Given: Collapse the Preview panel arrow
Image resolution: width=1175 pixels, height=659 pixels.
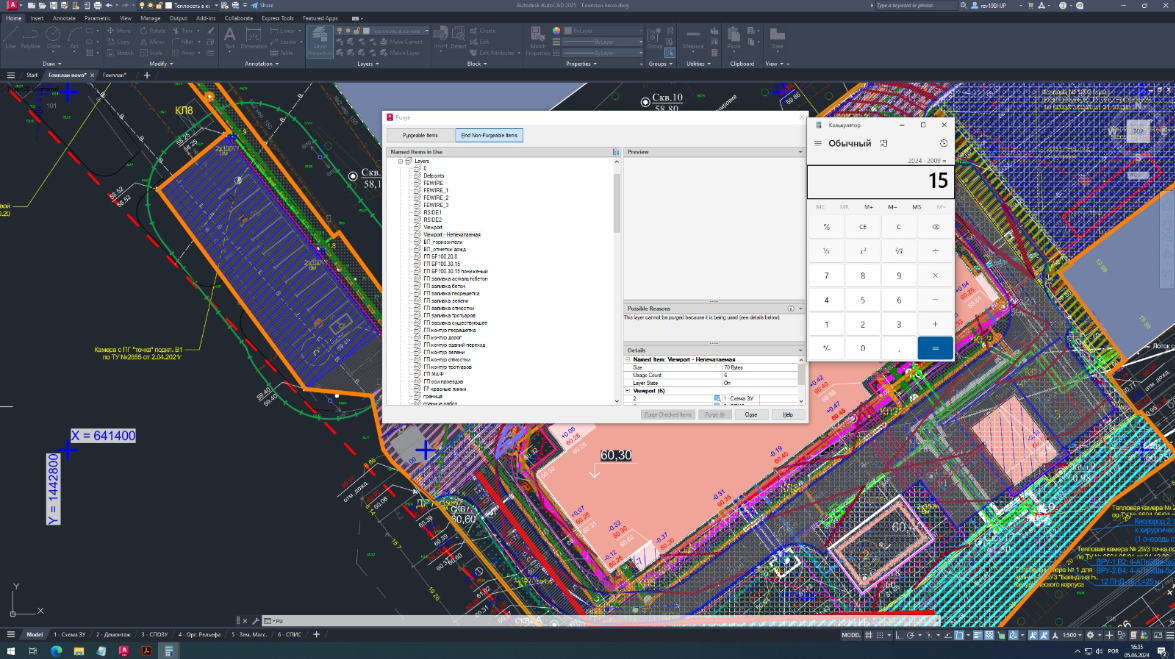Looking at the screenshot, I should coord(800,152).
